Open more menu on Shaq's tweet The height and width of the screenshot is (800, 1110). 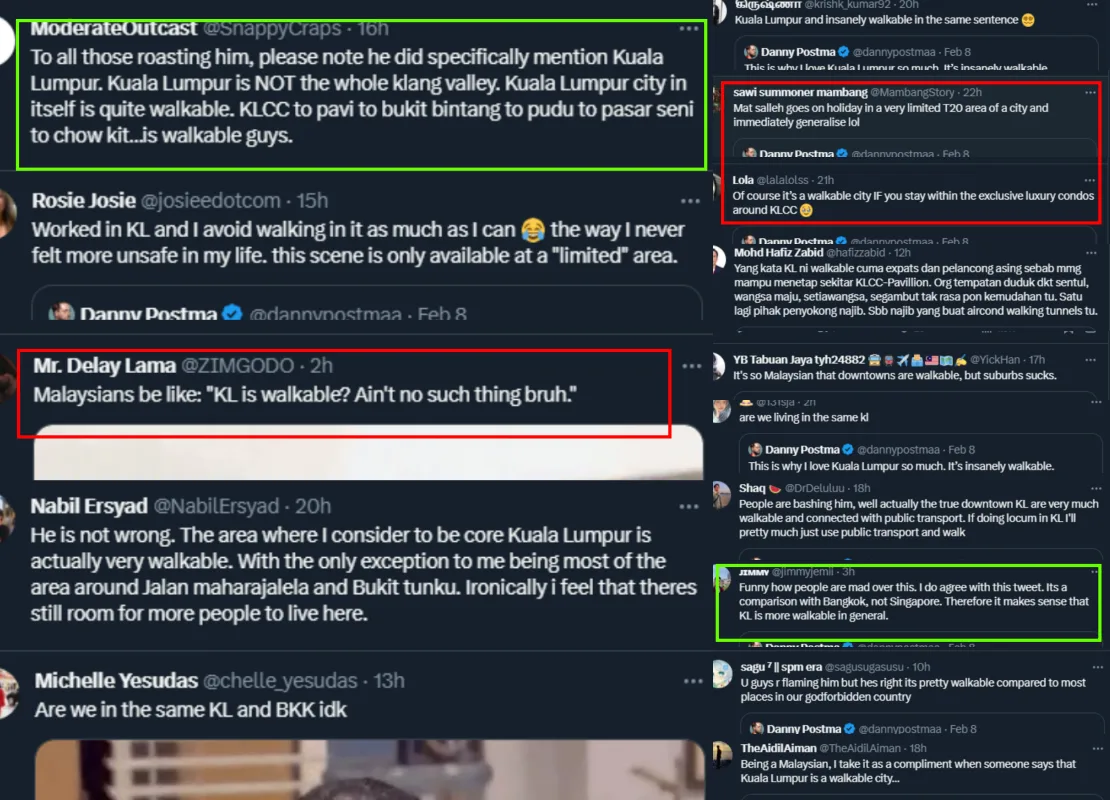tap(1096, 488)
